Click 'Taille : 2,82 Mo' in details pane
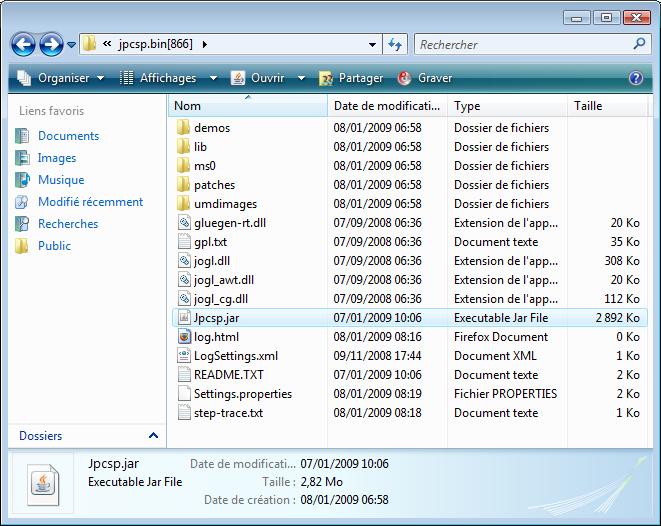Viewport: 661px width, 526px height. (x=302, y=481)
